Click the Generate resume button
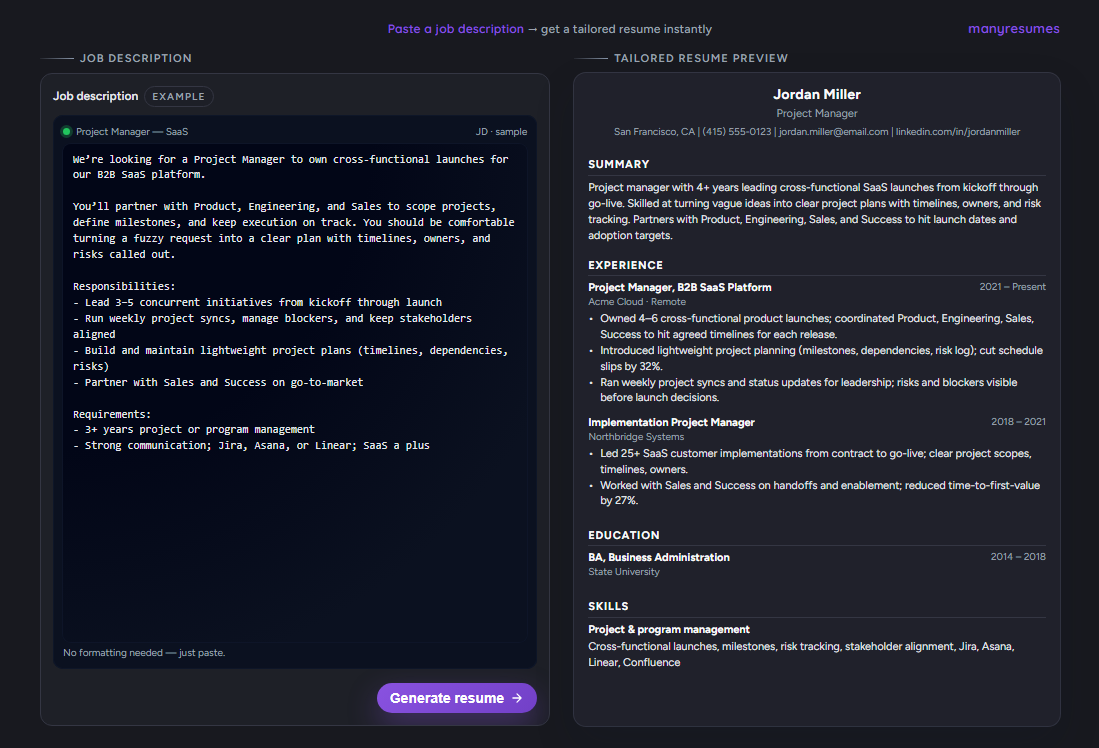Screen dimensions: 1099x748 [x=456, y=698]
